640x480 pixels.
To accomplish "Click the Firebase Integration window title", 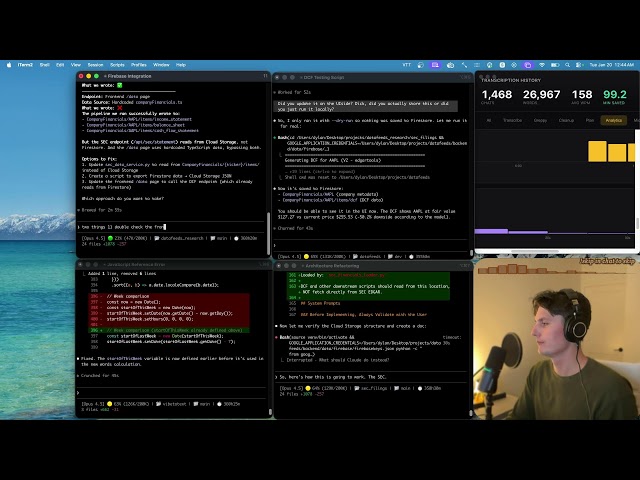I will 129,76.
